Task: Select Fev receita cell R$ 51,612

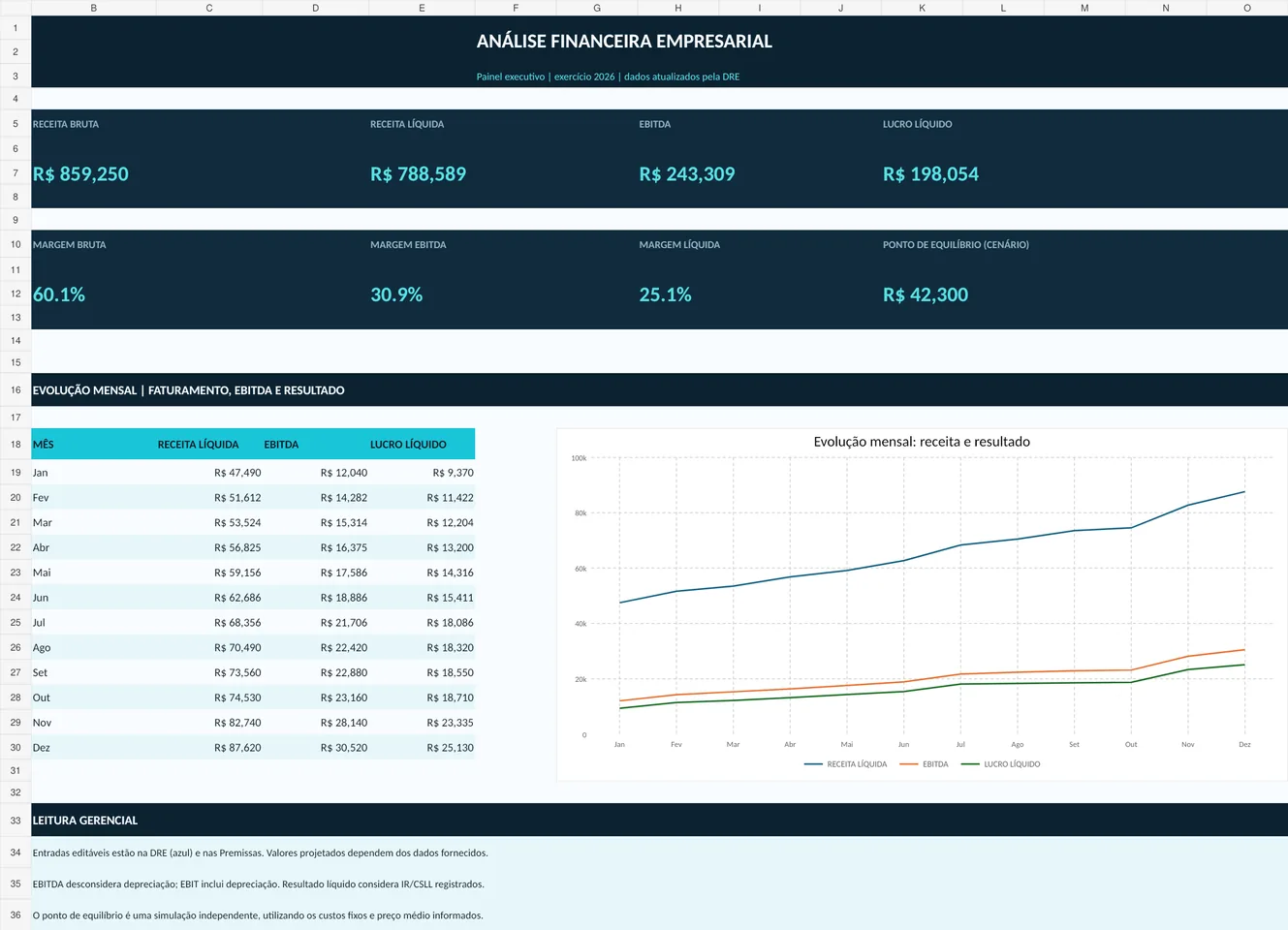Action: (x=209, y=498)
